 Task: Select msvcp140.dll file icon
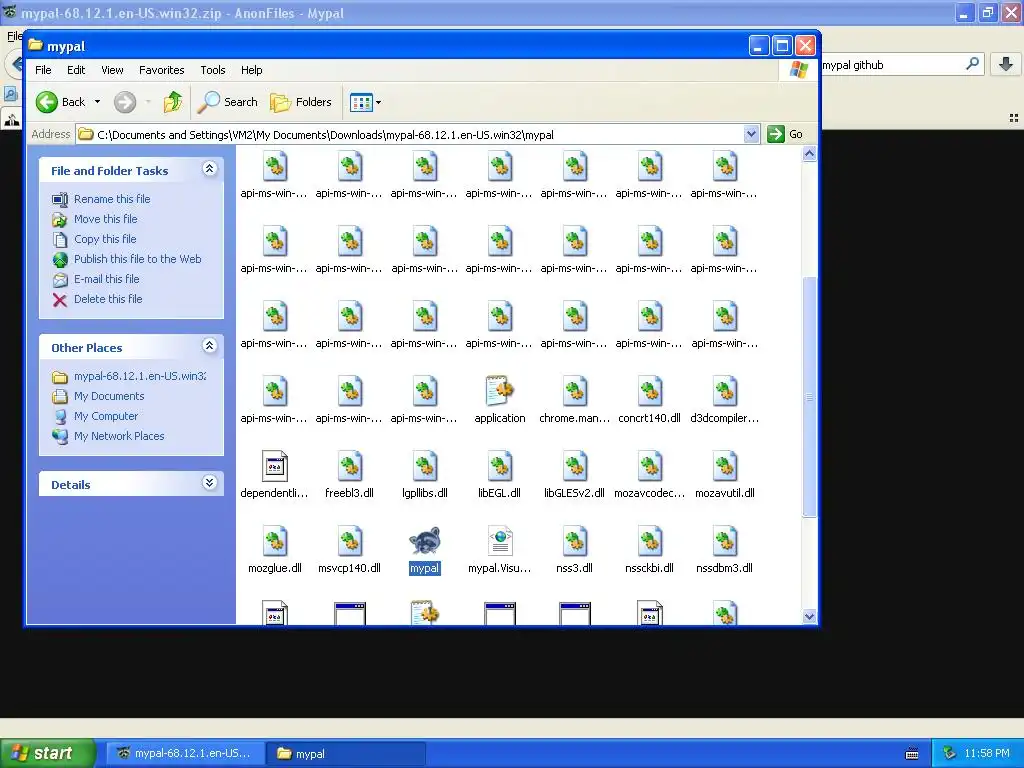point(349,541)
